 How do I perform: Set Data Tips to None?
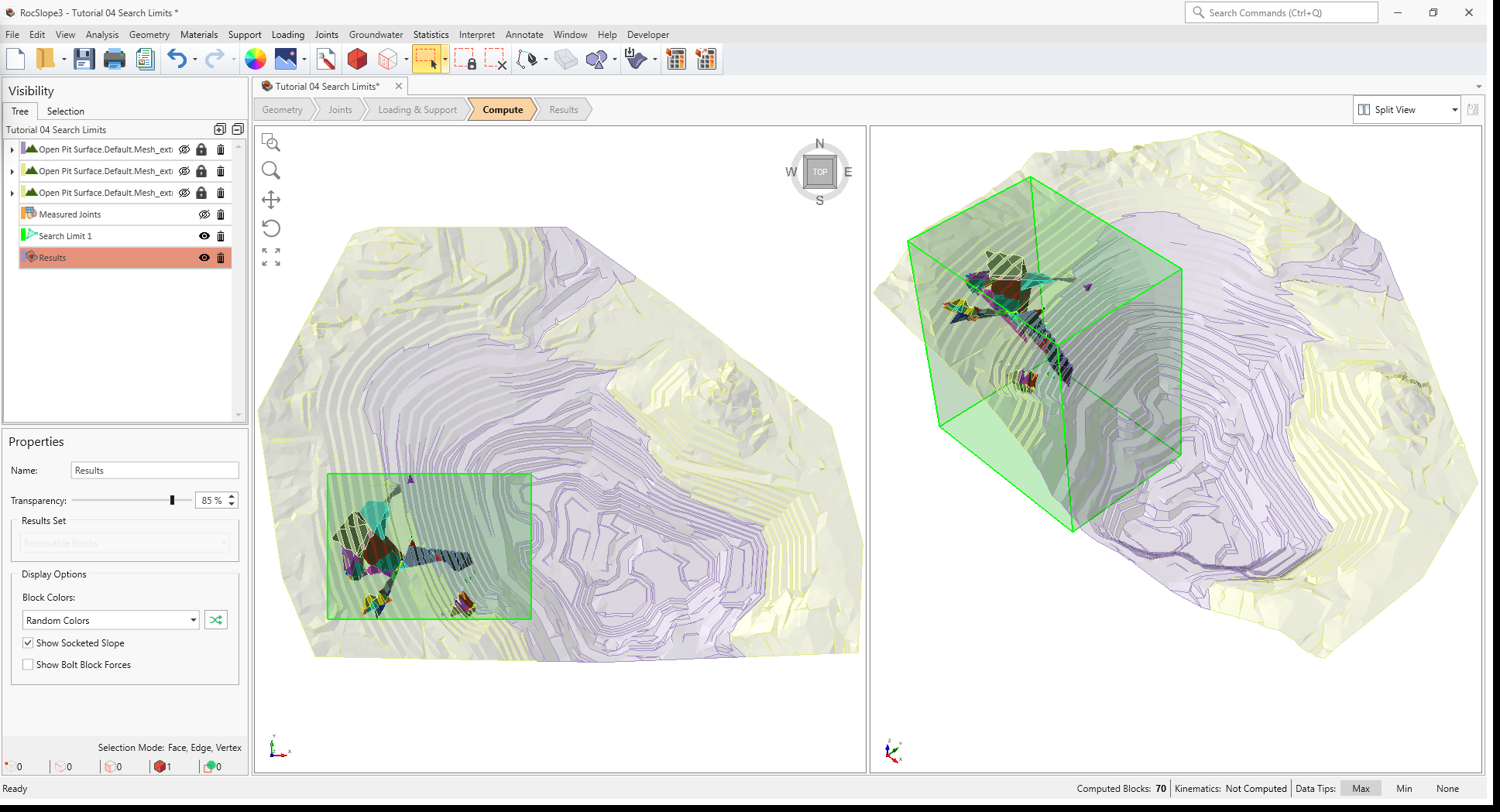click(x=1447, y=789)
